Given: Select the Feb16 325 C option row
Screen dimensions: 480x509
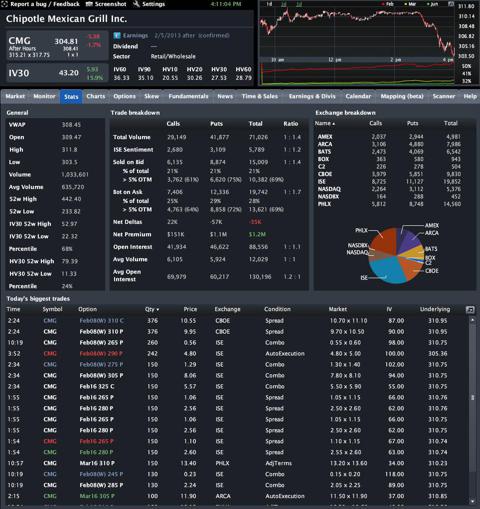Looking at the screenshot, I should [236, 387].
